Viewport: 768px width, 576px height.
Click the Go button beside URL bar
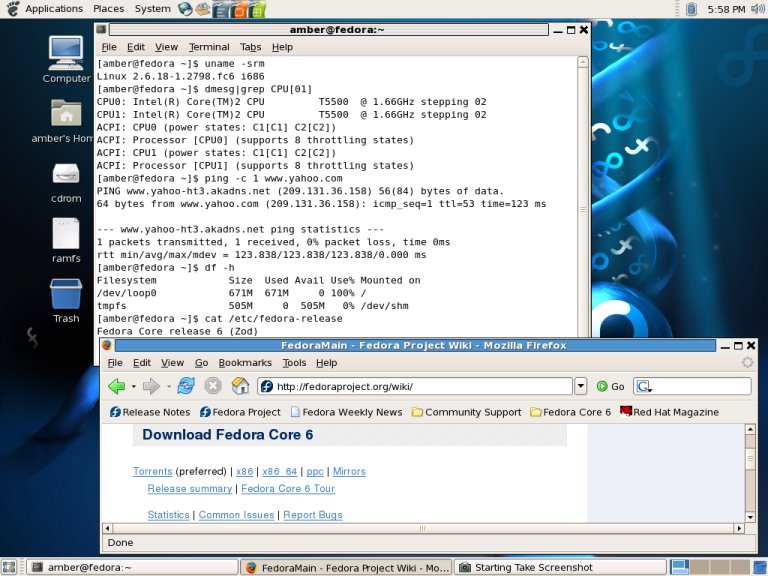610,386
